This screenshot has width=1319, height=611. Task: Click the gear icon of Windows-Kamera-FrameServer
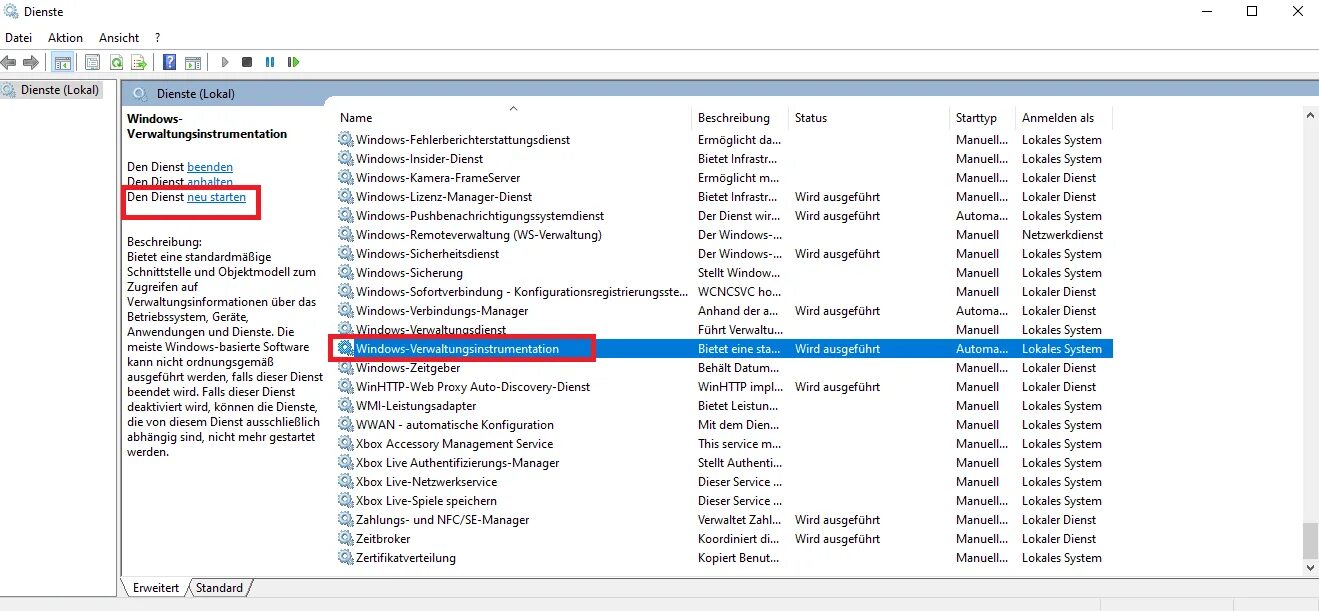tap(346, 177)
